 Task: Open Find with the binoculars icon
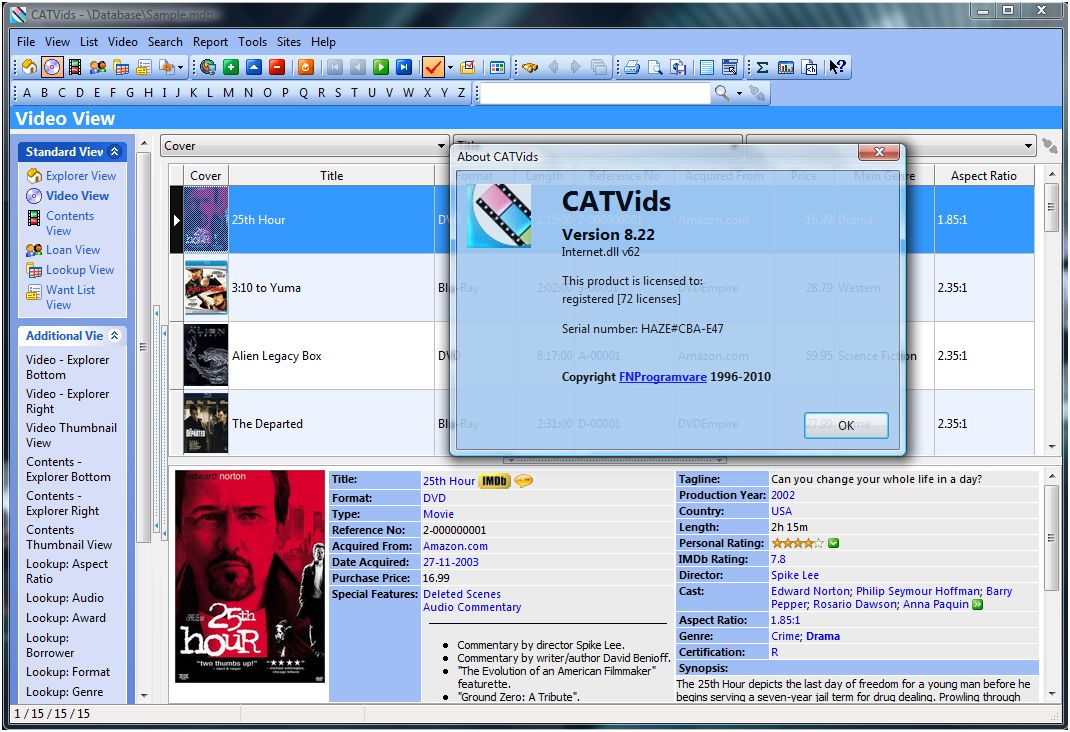click(x=530, y=67)
